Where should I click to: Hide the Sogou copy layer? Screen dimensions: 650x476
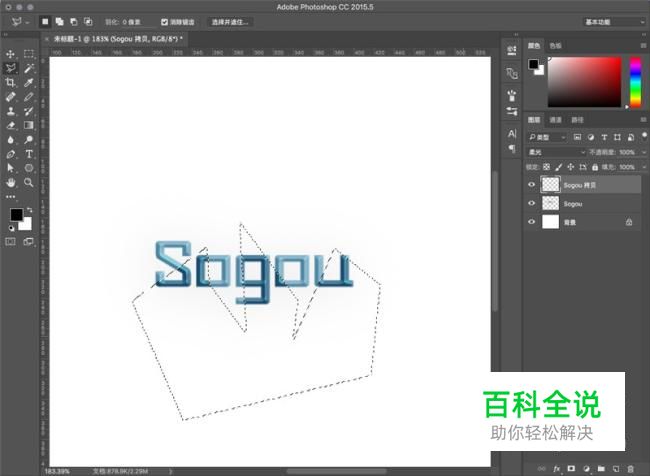click(x=531, y=185)
